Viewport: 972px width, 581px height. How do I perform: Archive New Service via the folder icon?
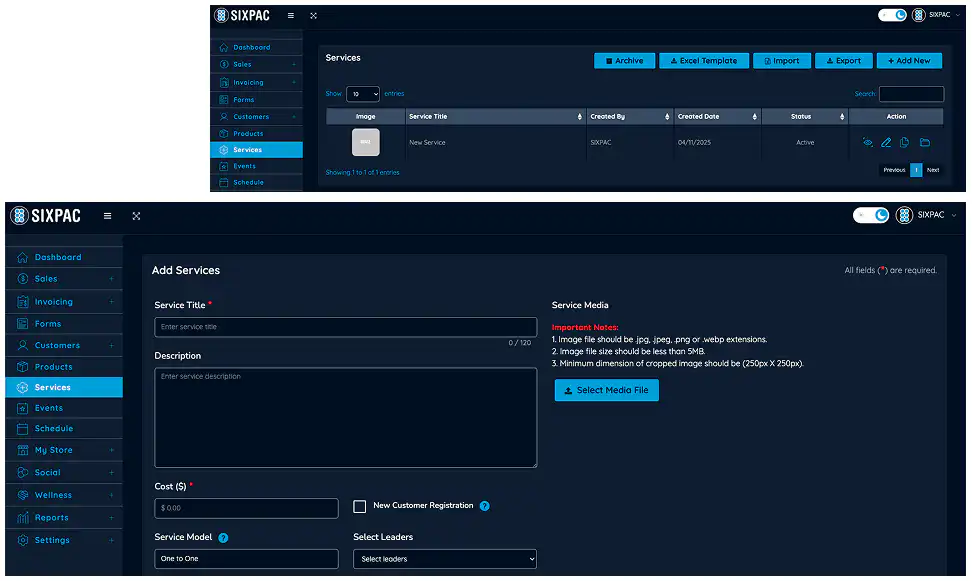(925, 143)
